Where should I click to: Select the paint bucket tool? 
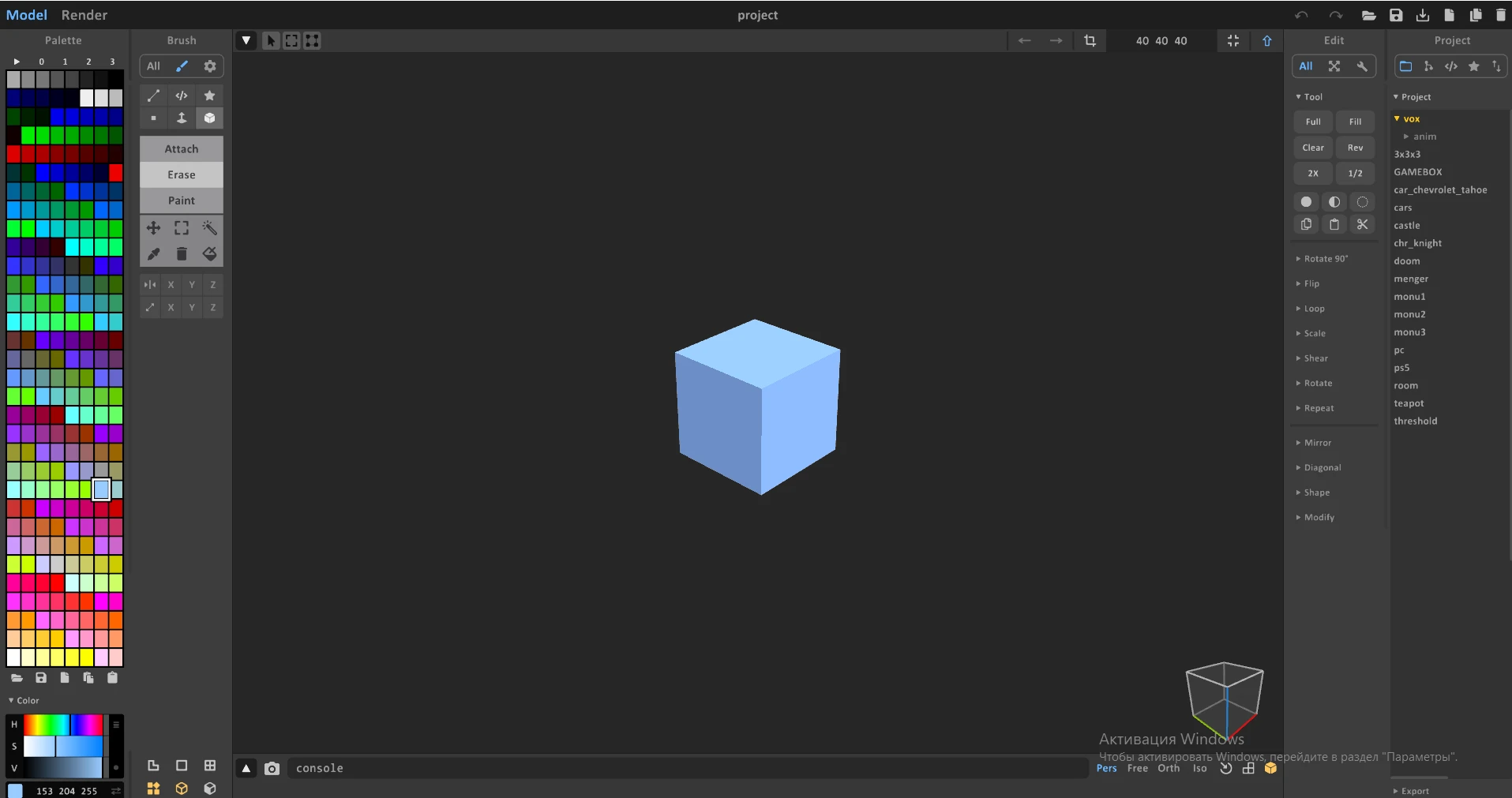(x=209, y=253)
